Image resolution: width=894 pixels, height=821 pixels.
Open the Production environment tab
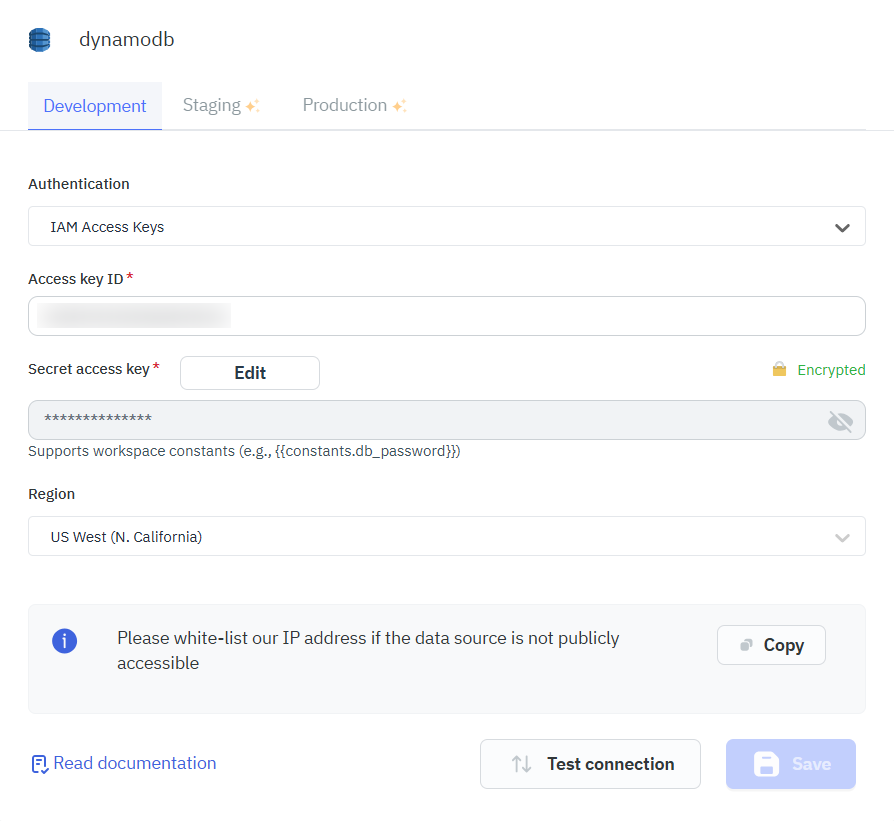[x=355, y=105]
